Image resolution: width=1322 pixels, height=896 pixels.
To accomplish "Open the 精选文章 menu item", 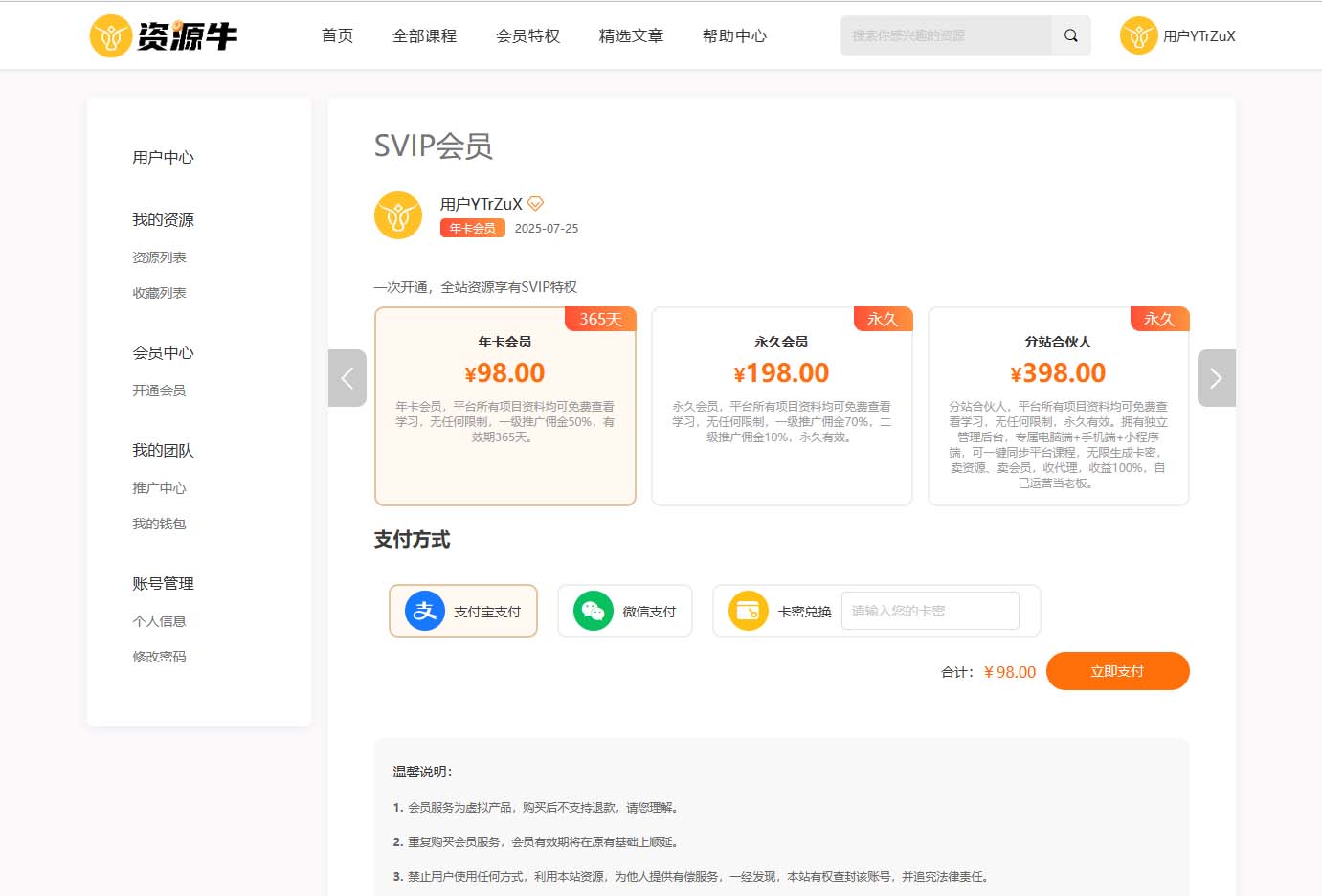I will [630, 35].
